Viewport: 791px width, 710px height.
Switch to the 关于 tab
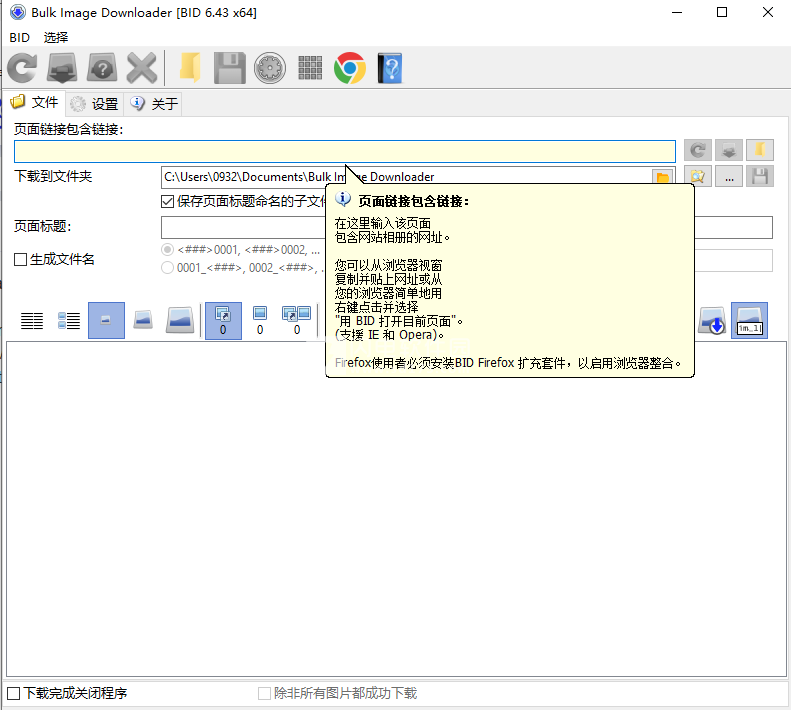point(154,104)
